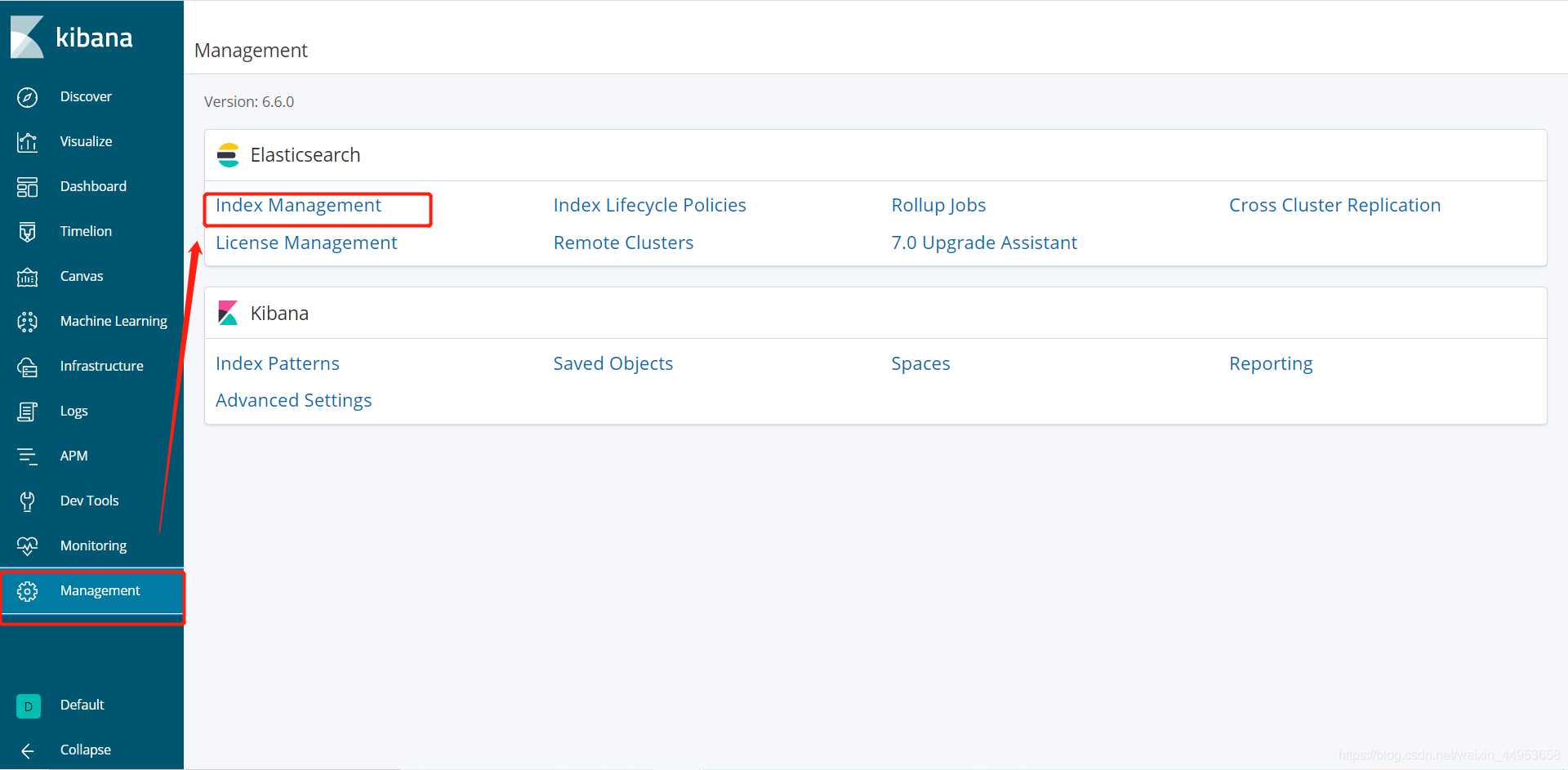Click the Infrastructure icon
Screen dimensions: 1568x770
(27, 367)
